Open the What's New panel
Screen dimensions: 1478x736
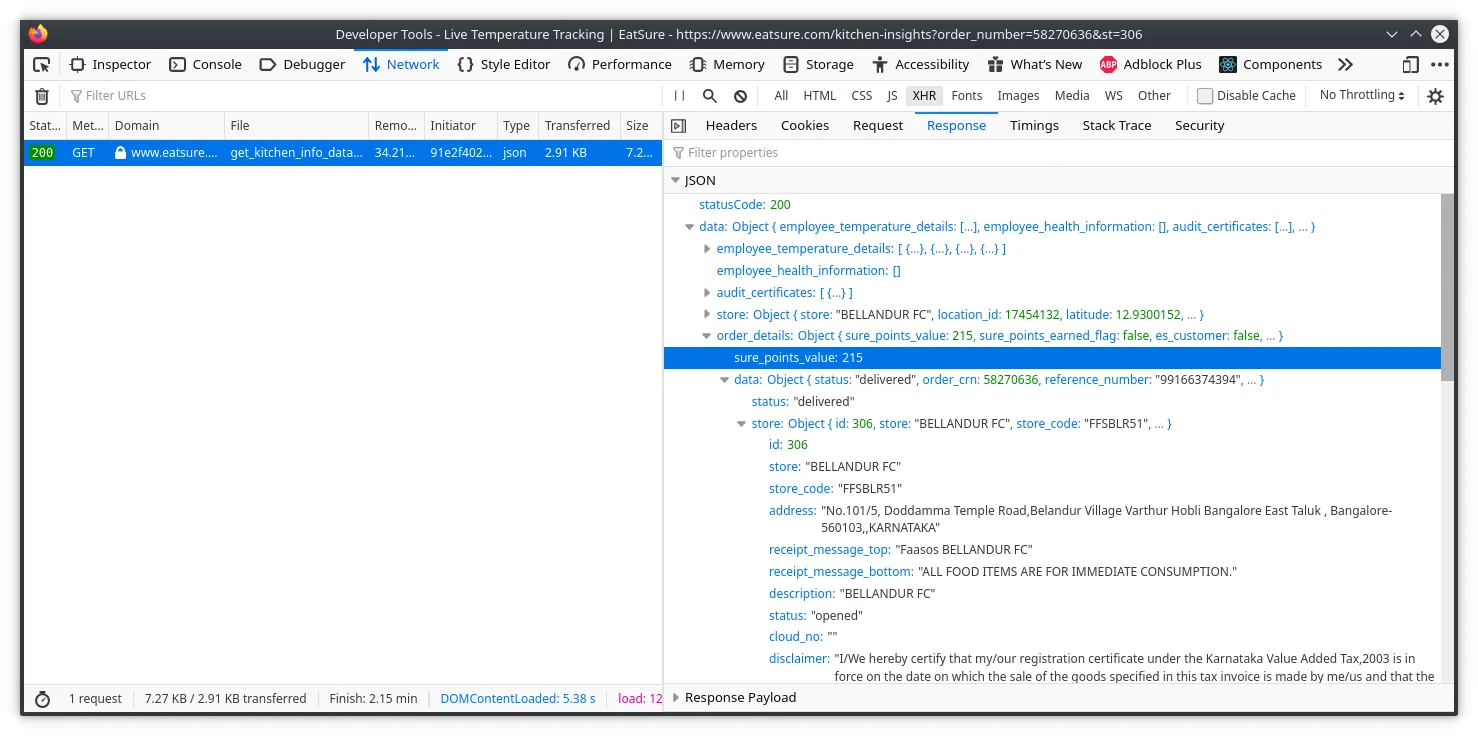[x=1034, y=65]
